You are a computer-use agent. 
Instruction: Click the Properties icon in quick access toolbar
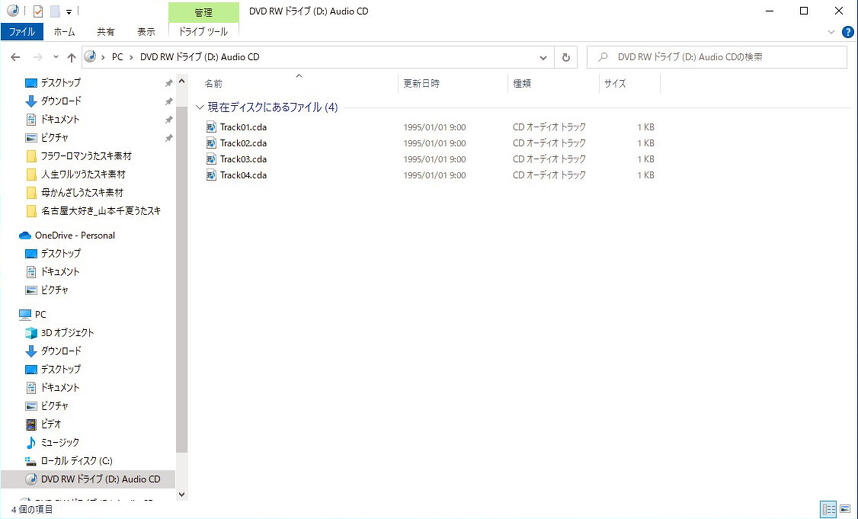pos(37,12)
